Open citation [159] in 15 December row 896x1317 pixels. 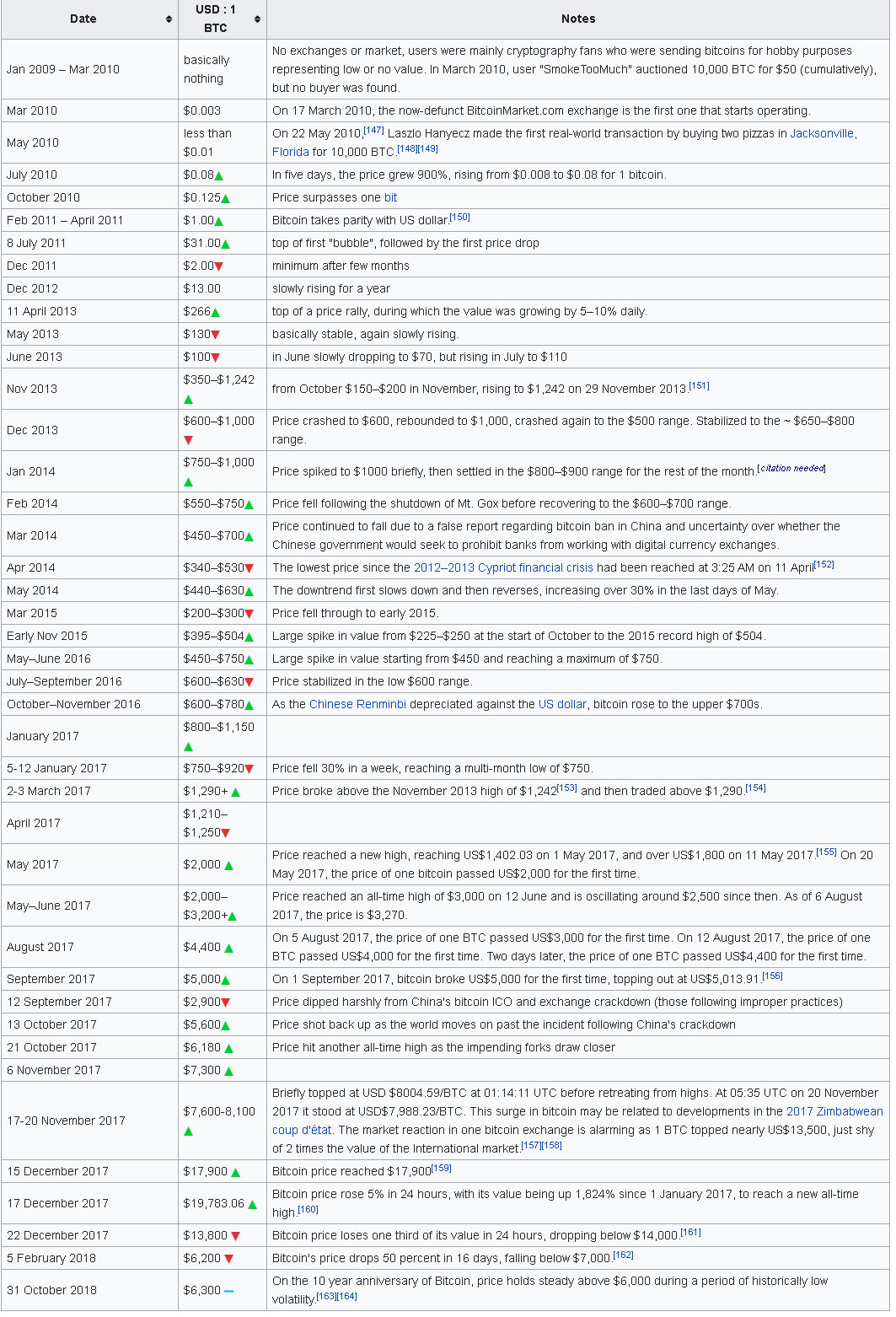pyautogui.click(x=442, y=1168)
